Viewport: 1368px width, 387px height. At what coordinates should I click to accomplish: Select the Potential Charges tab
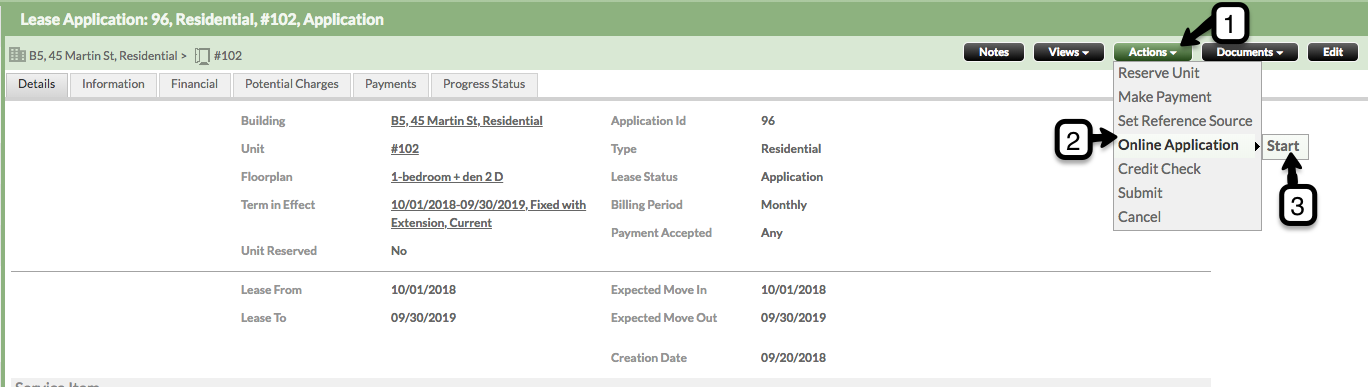tap(292, 85)
